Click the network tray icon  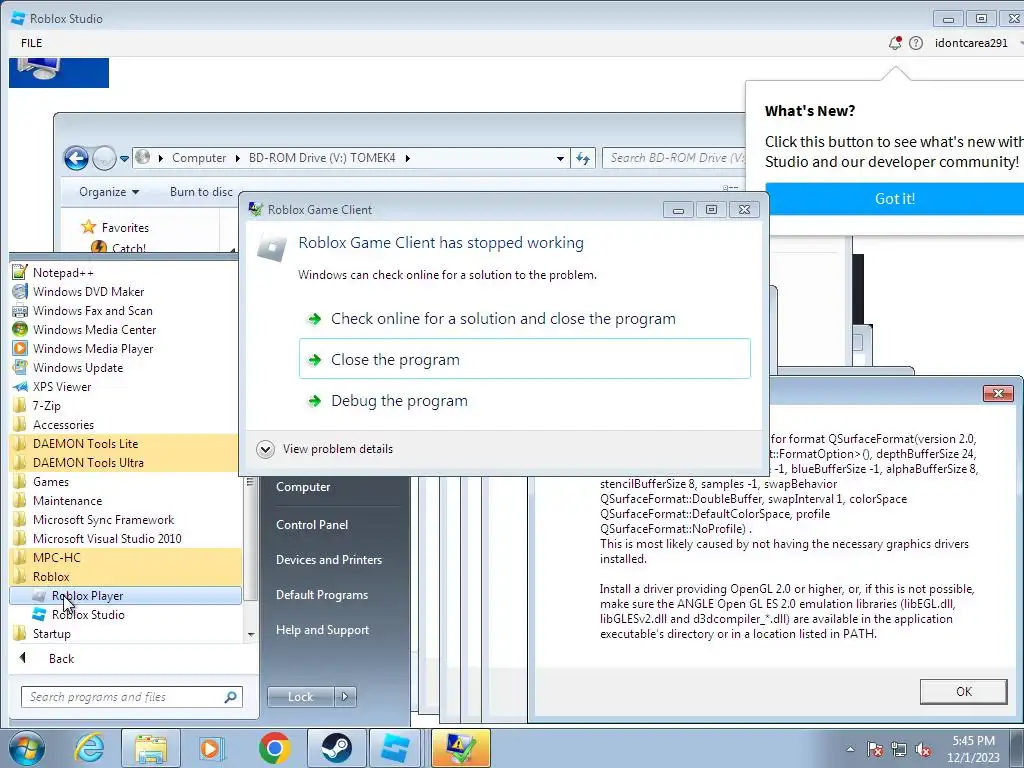pyautogui.click(x=899, y=749)
